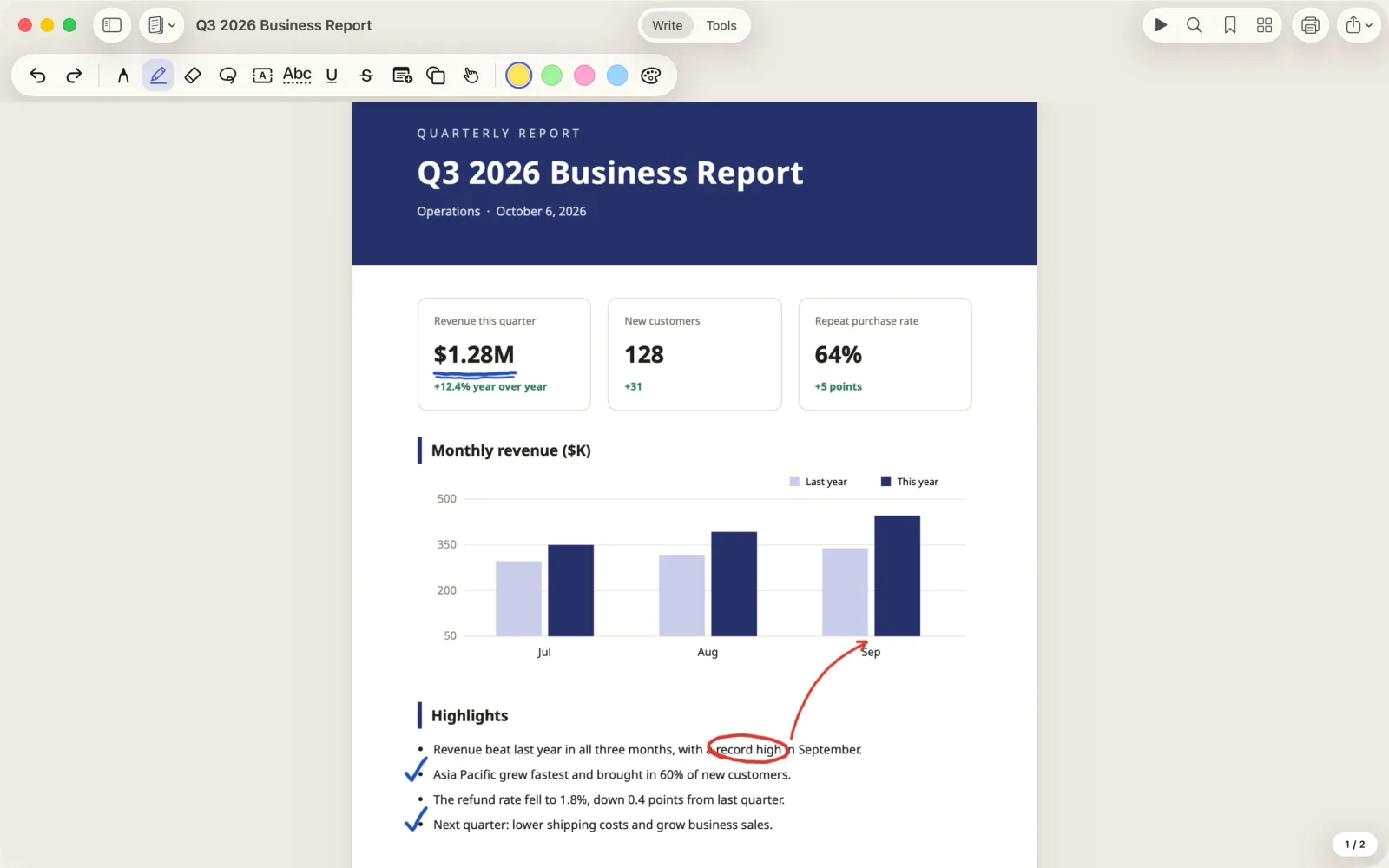Select the lasso selection tool
Viewport: 1389px width, 868px height.
tap(227, 76)
